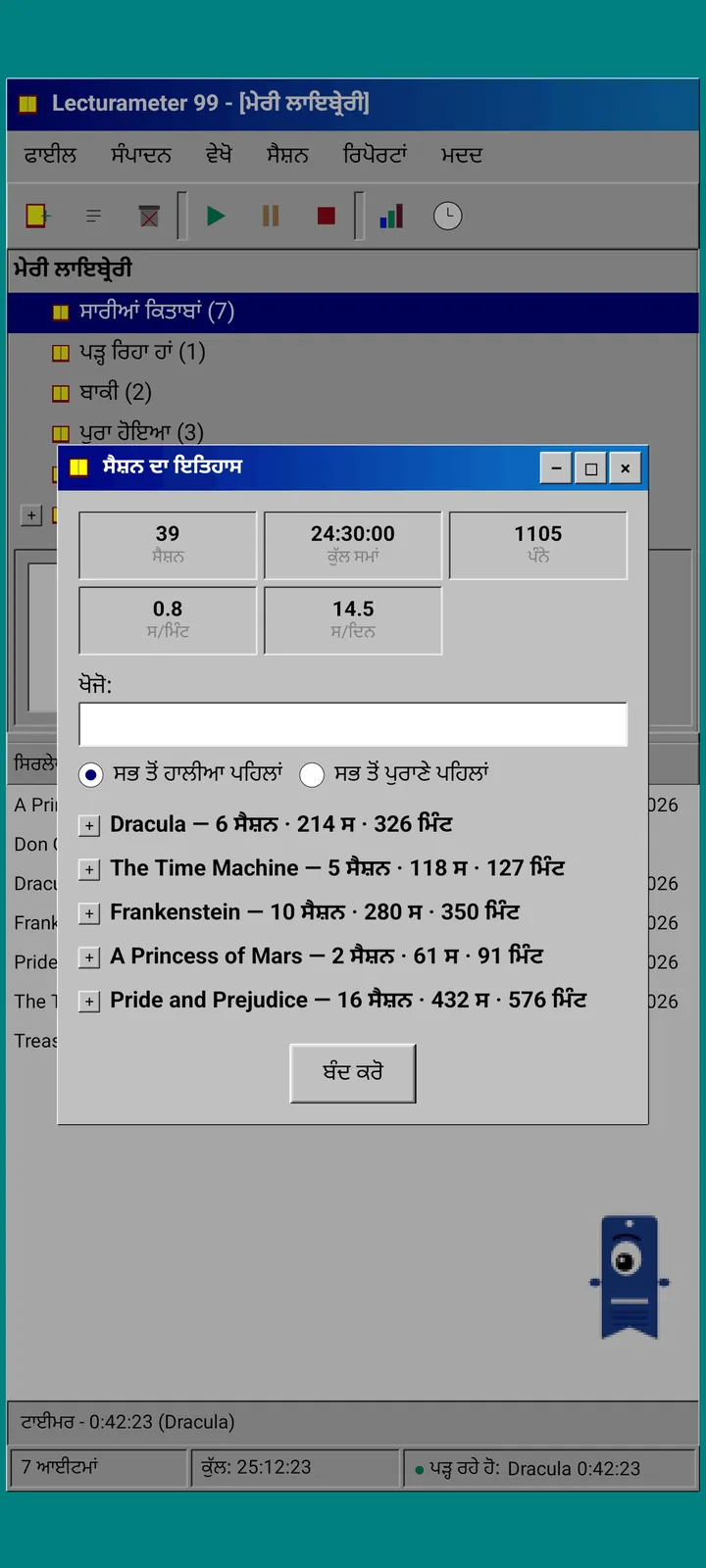Viewport: 706px width, 1568px height.
Task: Click the Dracula — 6 ਸੈਸ਼ਨ row text
Action: click(281, 824)
